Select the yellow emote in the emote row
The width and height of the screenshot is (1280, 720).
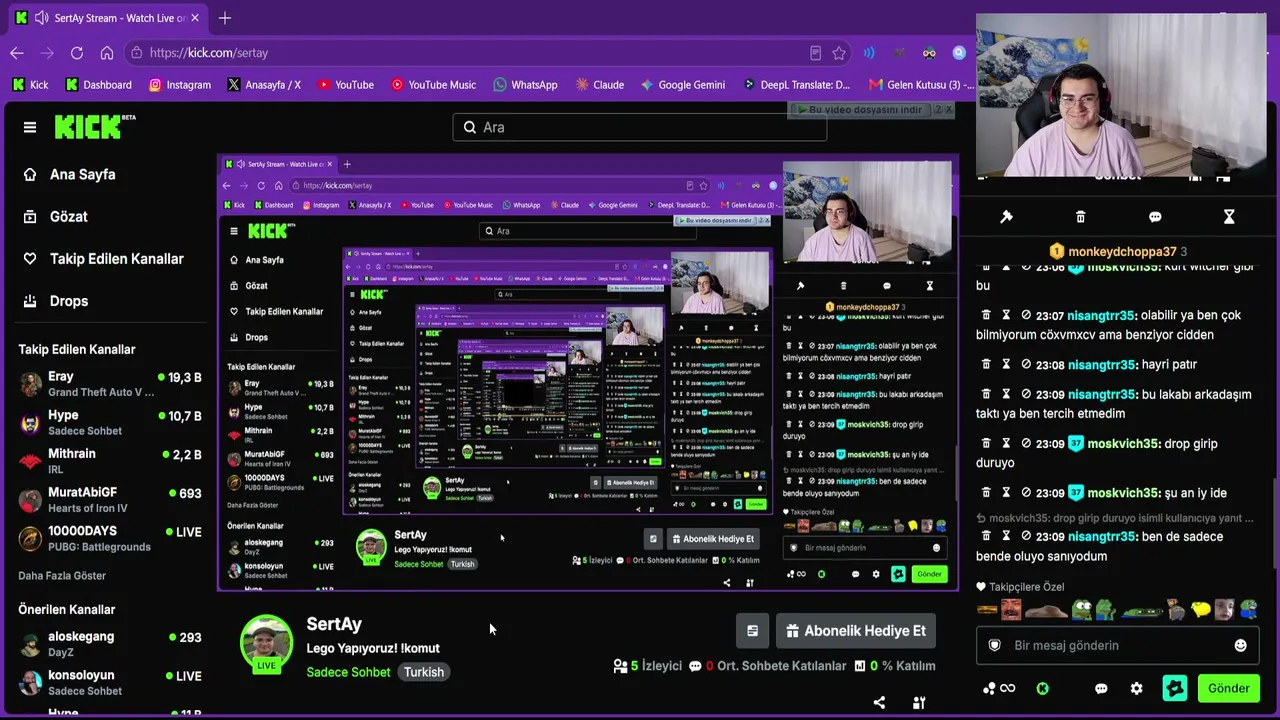coord(1201,609)
